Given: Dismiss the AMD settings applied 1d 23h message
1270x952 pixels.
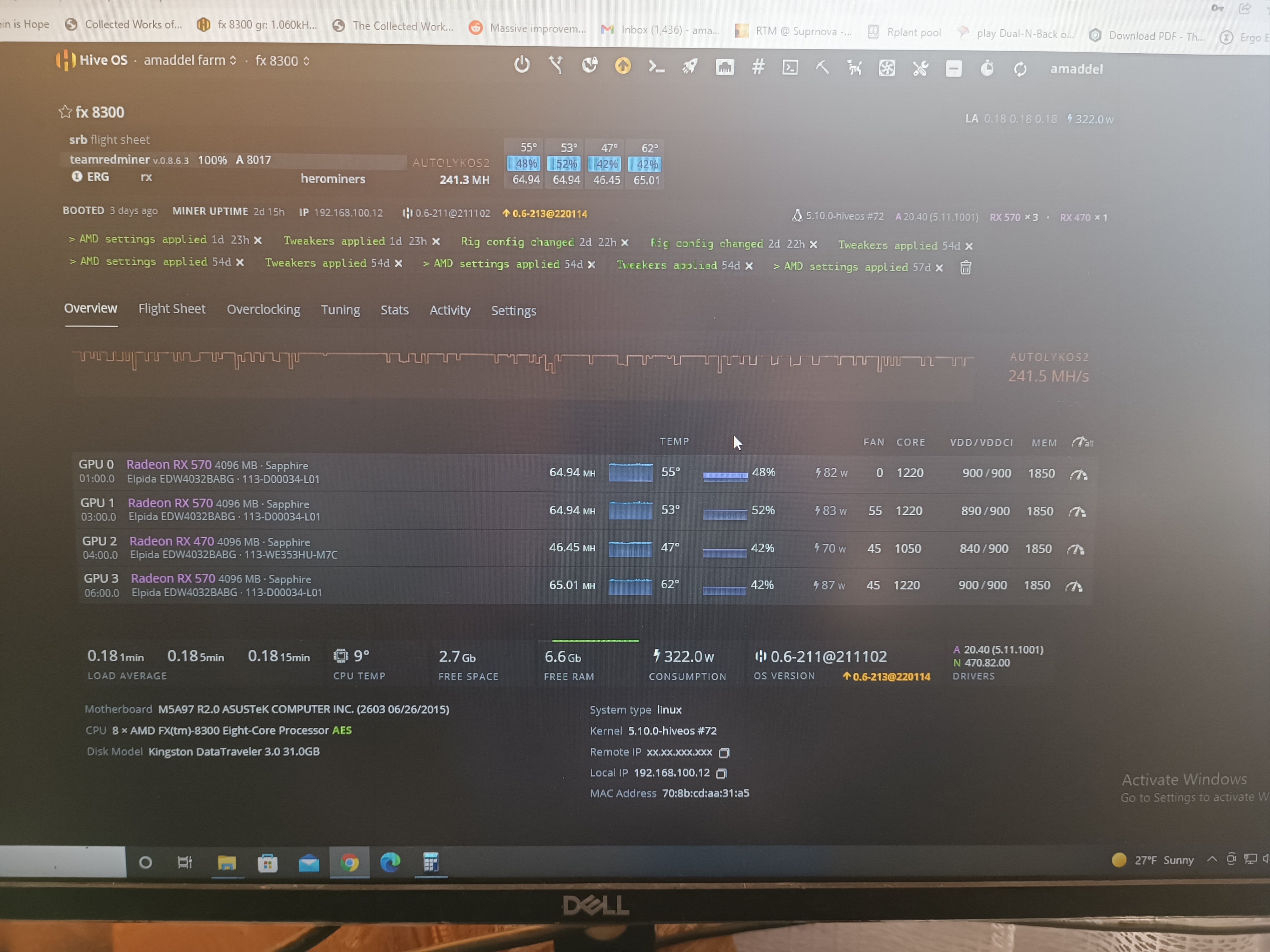Looking at the screenshot, I should (x=258, y=240).
